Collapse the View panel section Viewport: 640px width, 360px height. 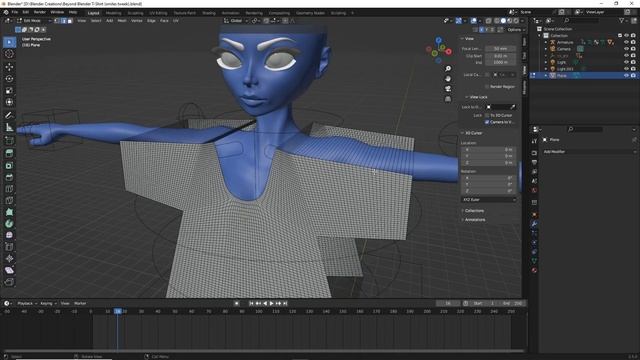tap(469, 39)
